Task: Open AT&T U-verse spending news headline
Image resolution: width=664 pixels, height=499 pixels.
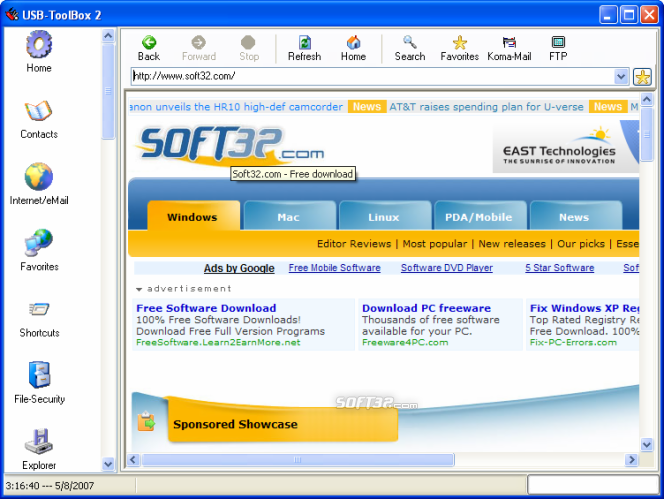Action: tap(486, 107)
